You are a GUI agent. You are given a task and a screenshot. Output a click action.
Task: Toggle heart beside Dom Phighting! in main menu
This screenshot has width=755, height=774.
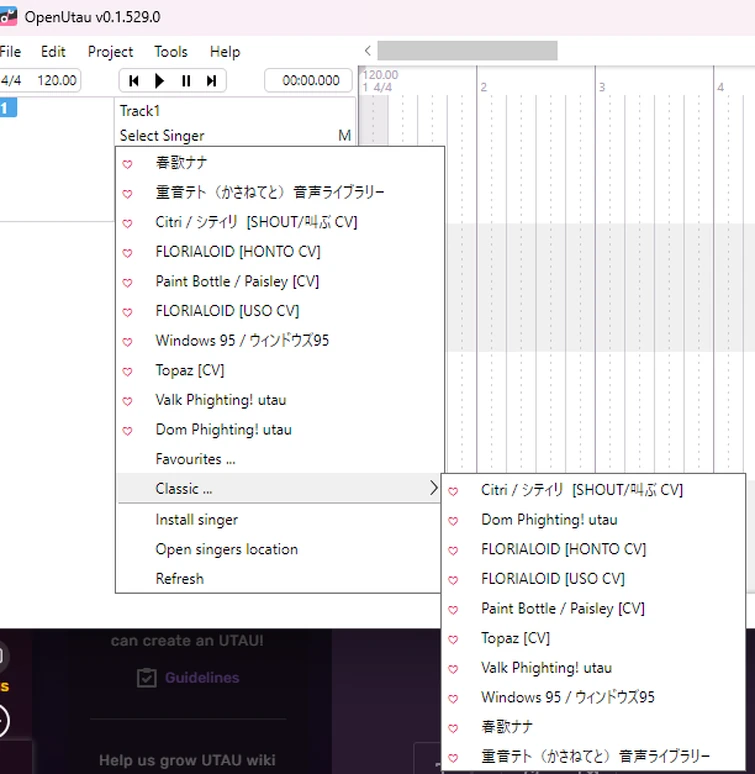tap(127, 430)
